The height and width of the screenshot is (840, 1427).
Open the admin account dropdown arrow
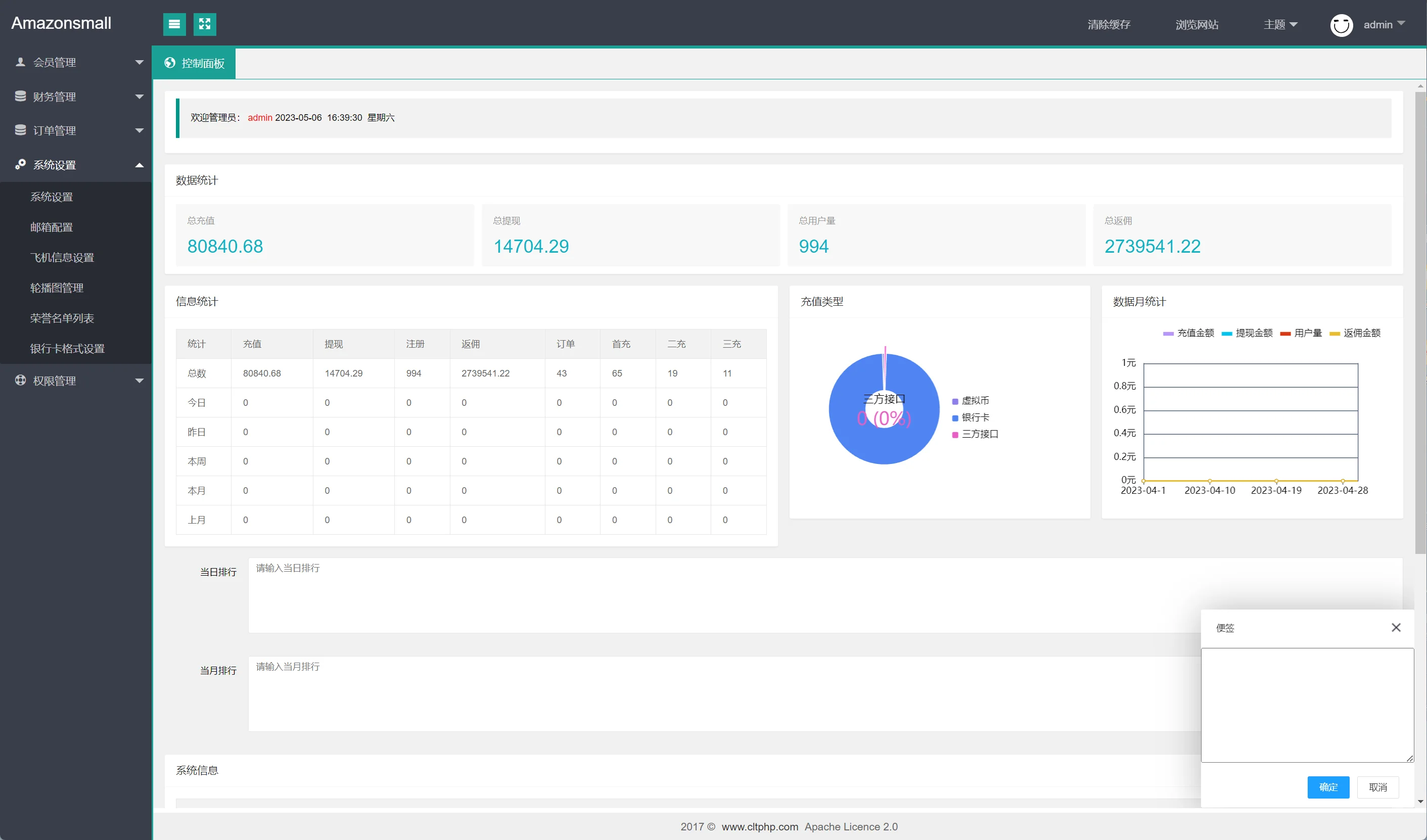pyautogui.click(x=1402, y=24)
